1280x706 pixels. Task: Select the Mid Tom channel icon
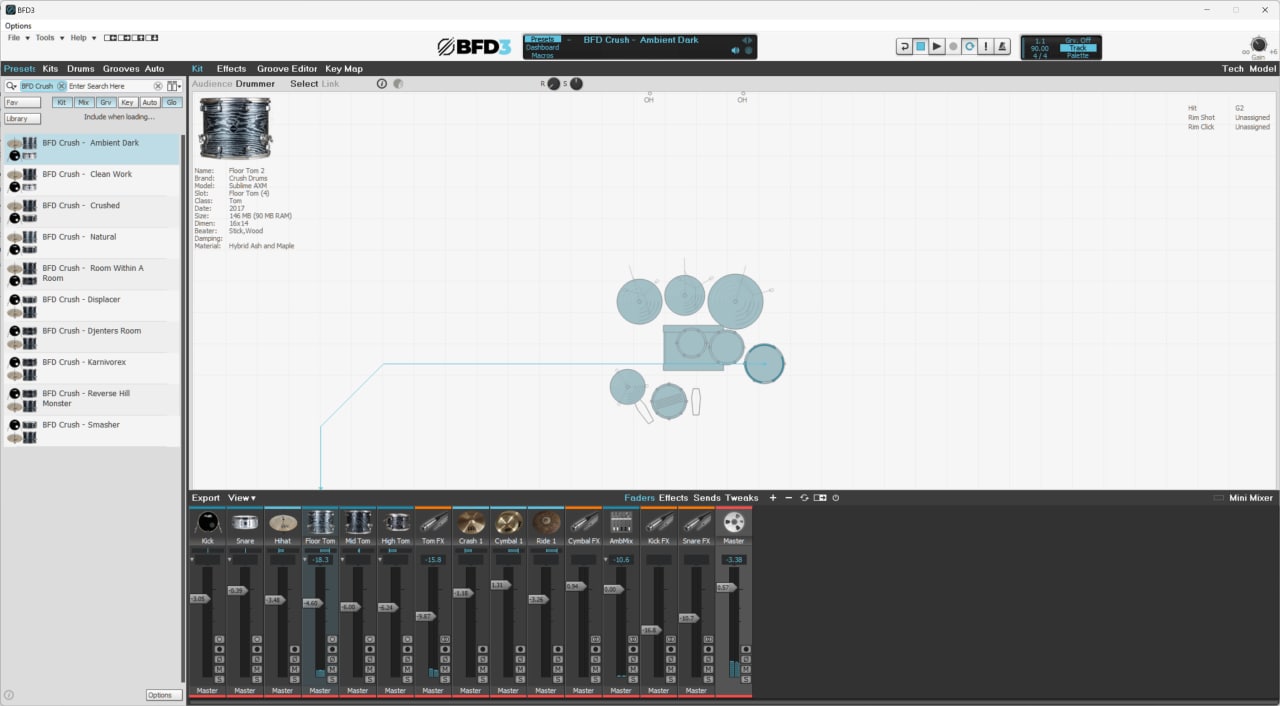click(358, 522)
